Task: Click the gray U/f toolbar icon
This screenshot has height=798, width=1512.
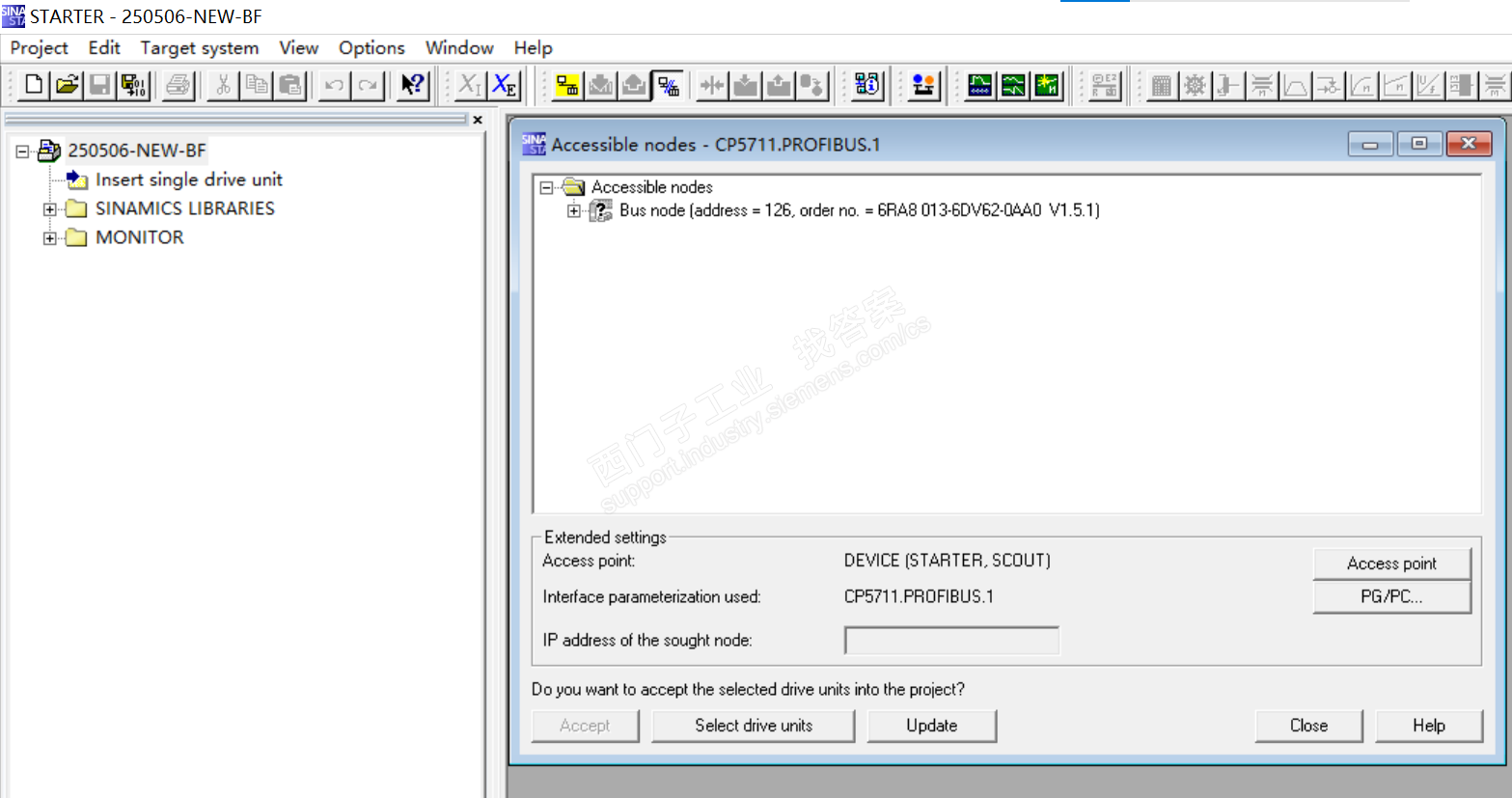Action: point(1428,85)
